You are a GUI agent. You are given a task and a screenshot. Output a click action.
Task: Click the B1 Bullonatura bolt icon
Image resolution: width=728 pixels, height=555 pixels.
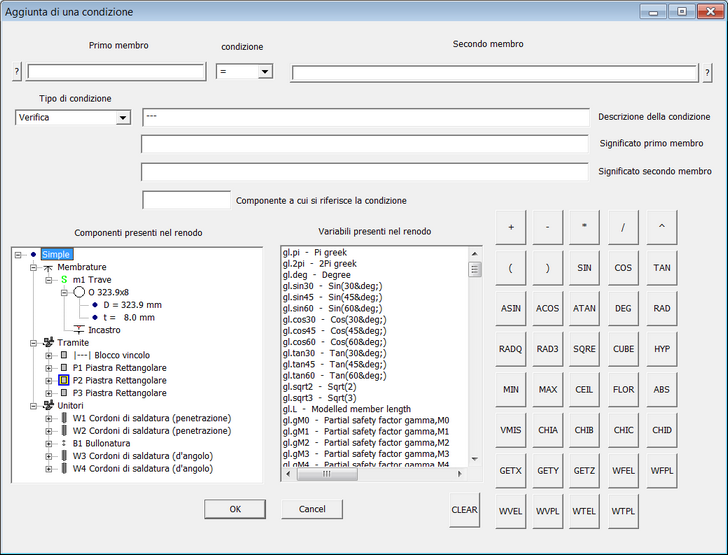[x=63, y=443]
